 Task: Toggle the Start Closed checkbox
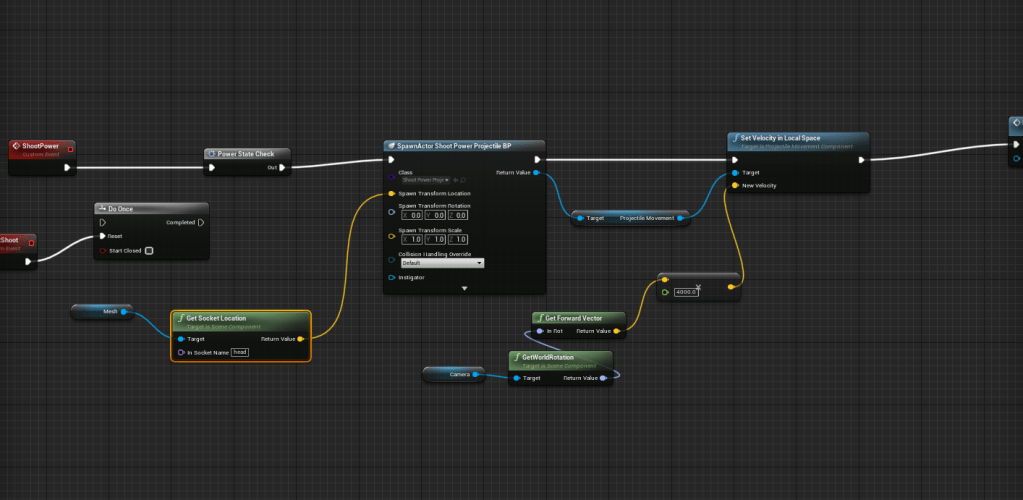149,250
